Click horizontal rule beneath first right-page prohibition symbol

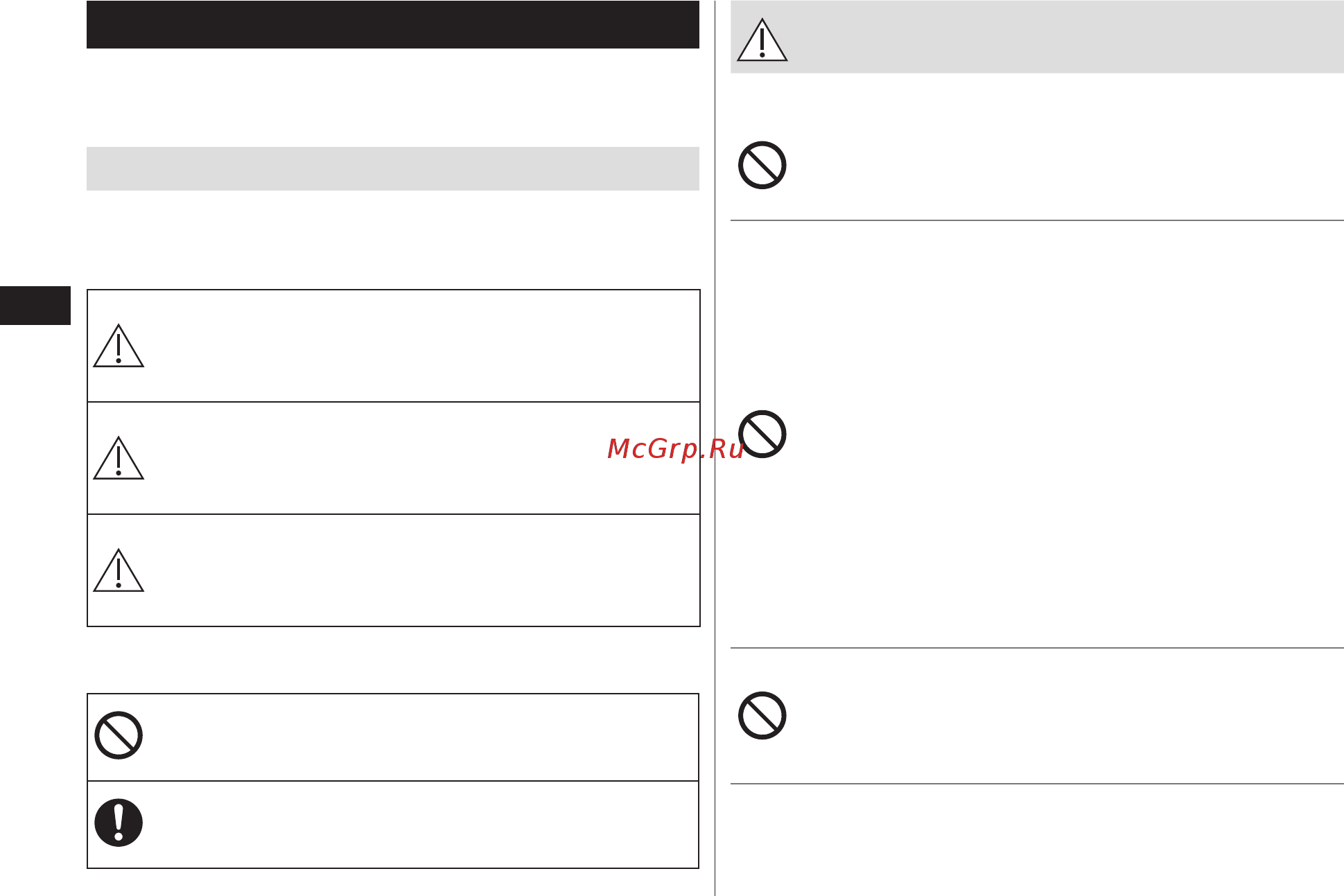coord(1037,220)
